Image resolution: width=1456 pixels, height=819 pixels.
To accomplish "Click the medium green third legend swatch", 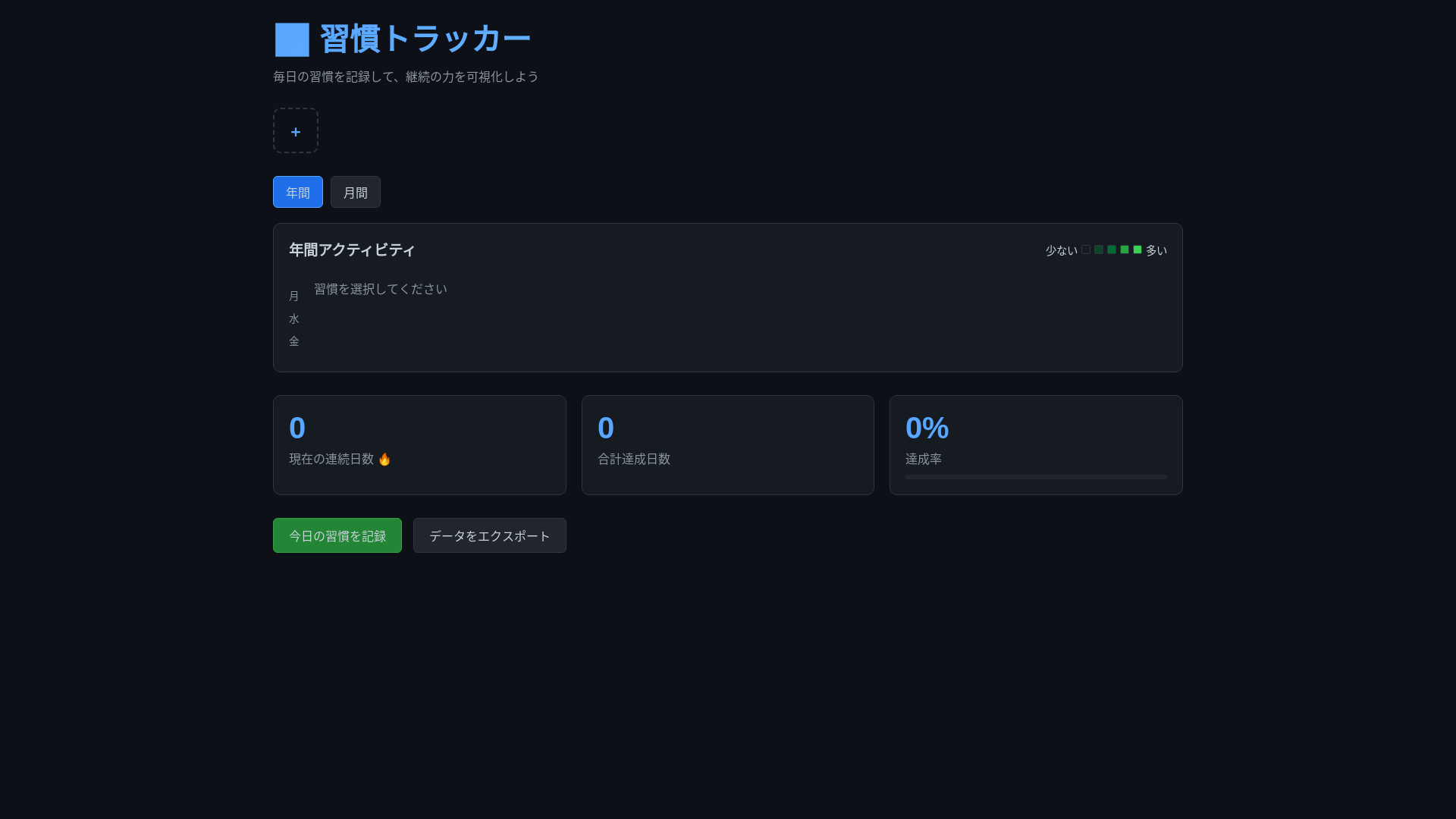I will coord(1112,249).
